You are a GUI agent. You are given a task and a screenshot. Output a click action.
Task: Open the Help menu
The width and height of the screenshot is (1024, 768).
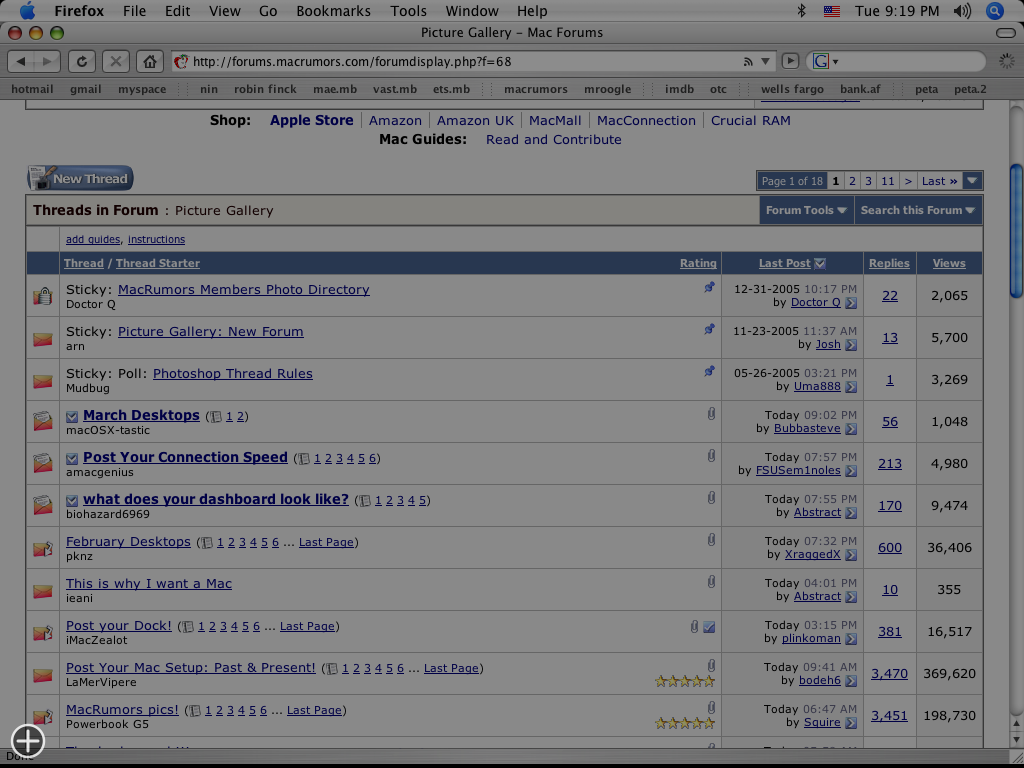(532, 11)
